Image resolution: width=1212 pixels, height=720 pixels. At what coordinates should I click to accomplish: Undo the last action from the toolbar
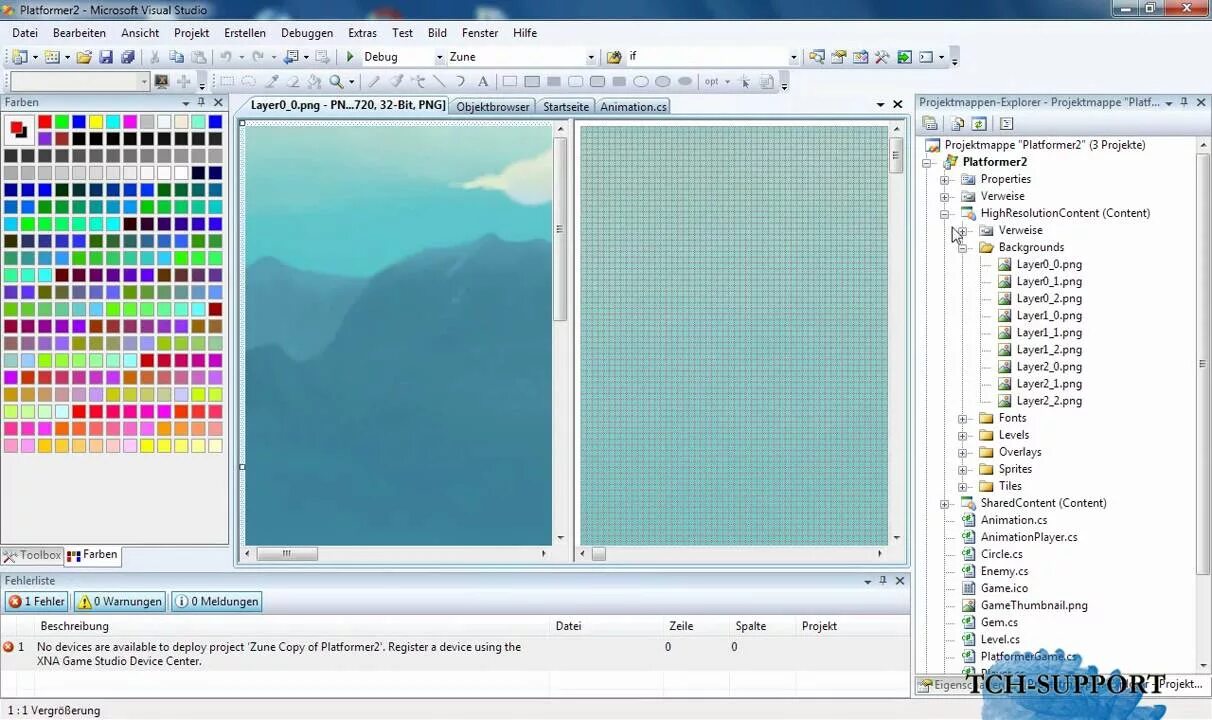[226, 57]
